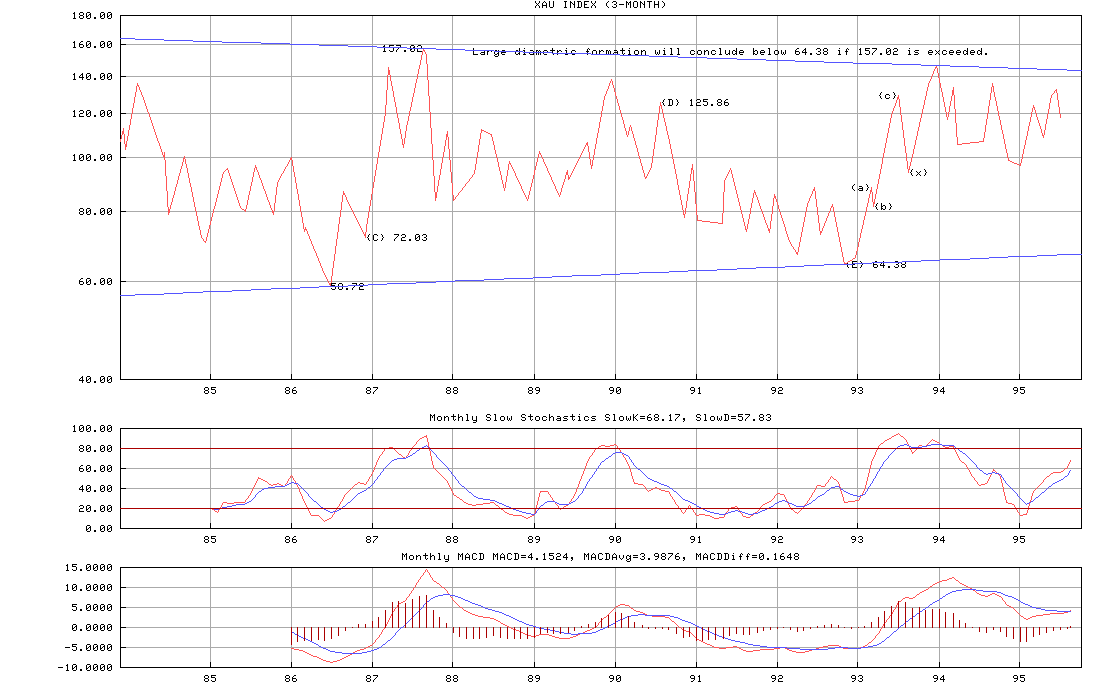Select the (C) 72.03 wave label
The image size is (1104, 696).
[x=397, y=238]
